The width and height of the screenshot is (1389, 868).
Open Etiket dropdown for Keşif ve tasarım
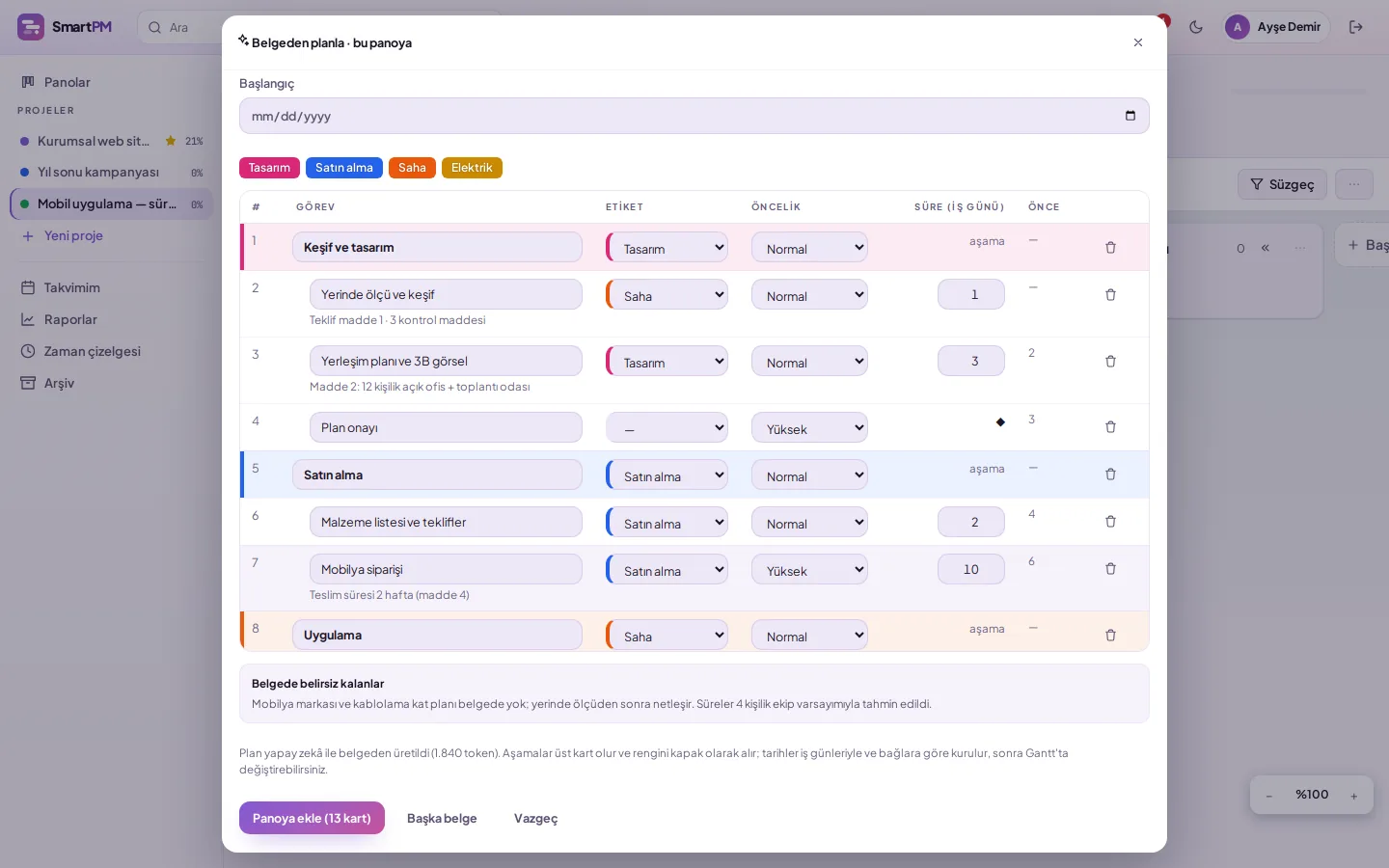click(667, 248)
